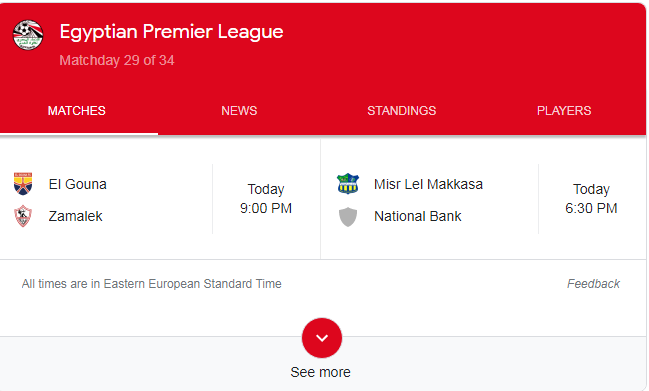The height and width of the screenshot is (391, 649).
Task: Select the Players tab
Action: click(564, 110)
